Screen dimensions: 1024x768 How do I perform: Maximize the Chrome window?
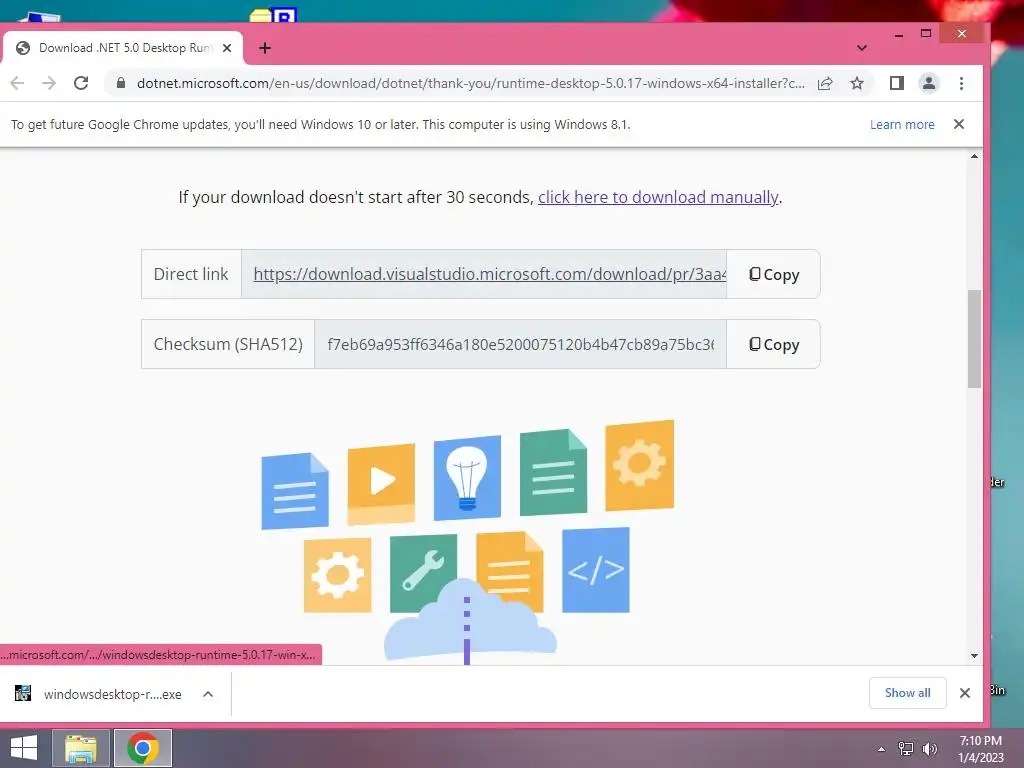pos(926,34)
